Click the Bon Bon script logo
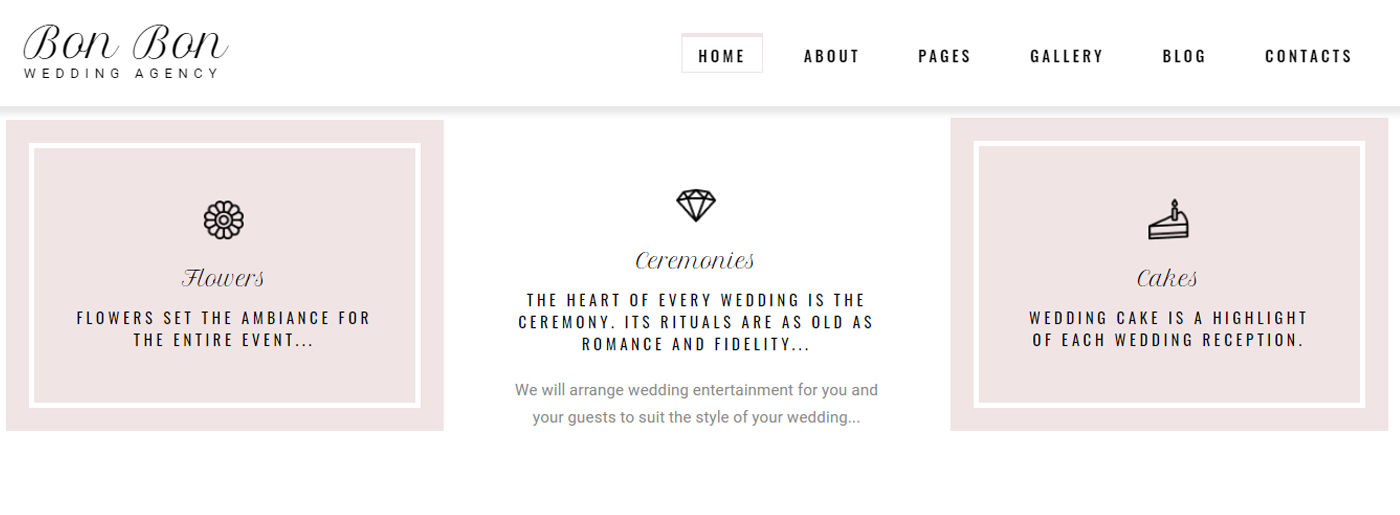This screenshot has width=1400, height=515. 125,43
